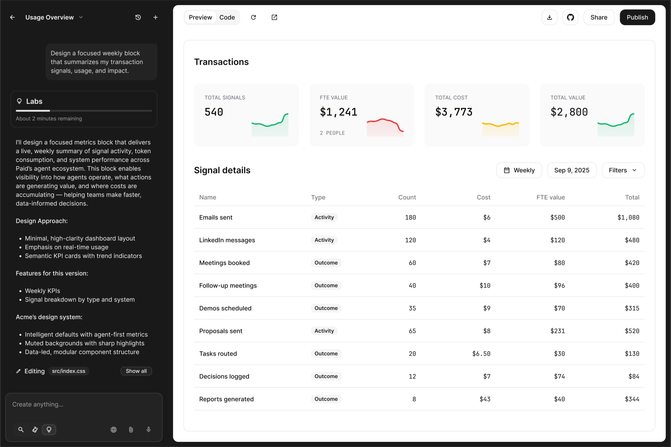This screenshot has height=447, width=672.
Task: Click the $6.50 cost for Tasks routed
Action: coord(481,354)
